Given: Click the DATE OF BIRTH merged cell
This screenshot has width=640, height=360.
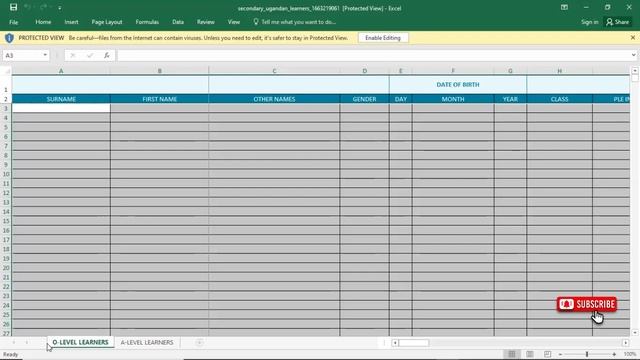Looking at the screenshot, I should [x=458, y=84].
